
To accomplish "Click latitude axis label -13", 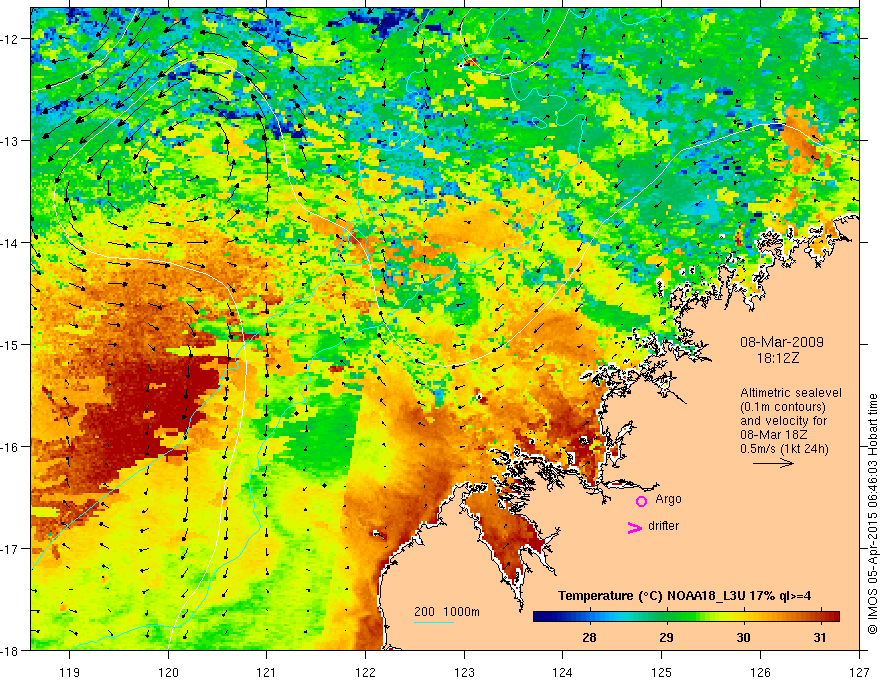I will coord(11,141).
